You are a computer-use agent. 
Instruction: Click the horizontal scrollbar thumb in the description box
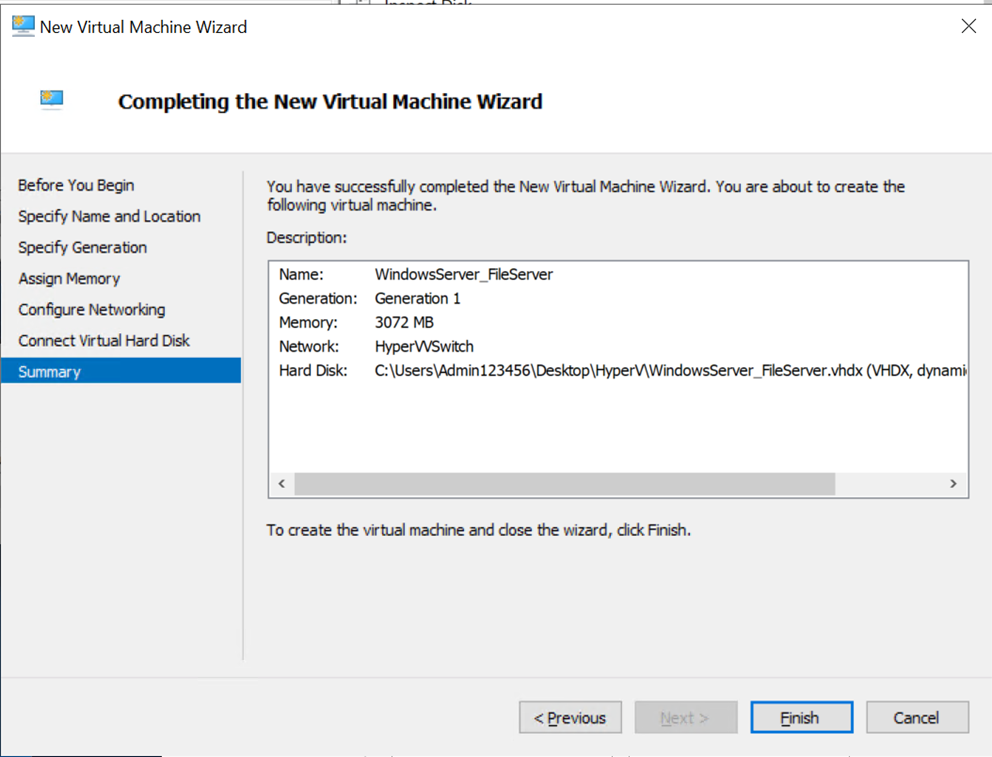coord(564,484)
